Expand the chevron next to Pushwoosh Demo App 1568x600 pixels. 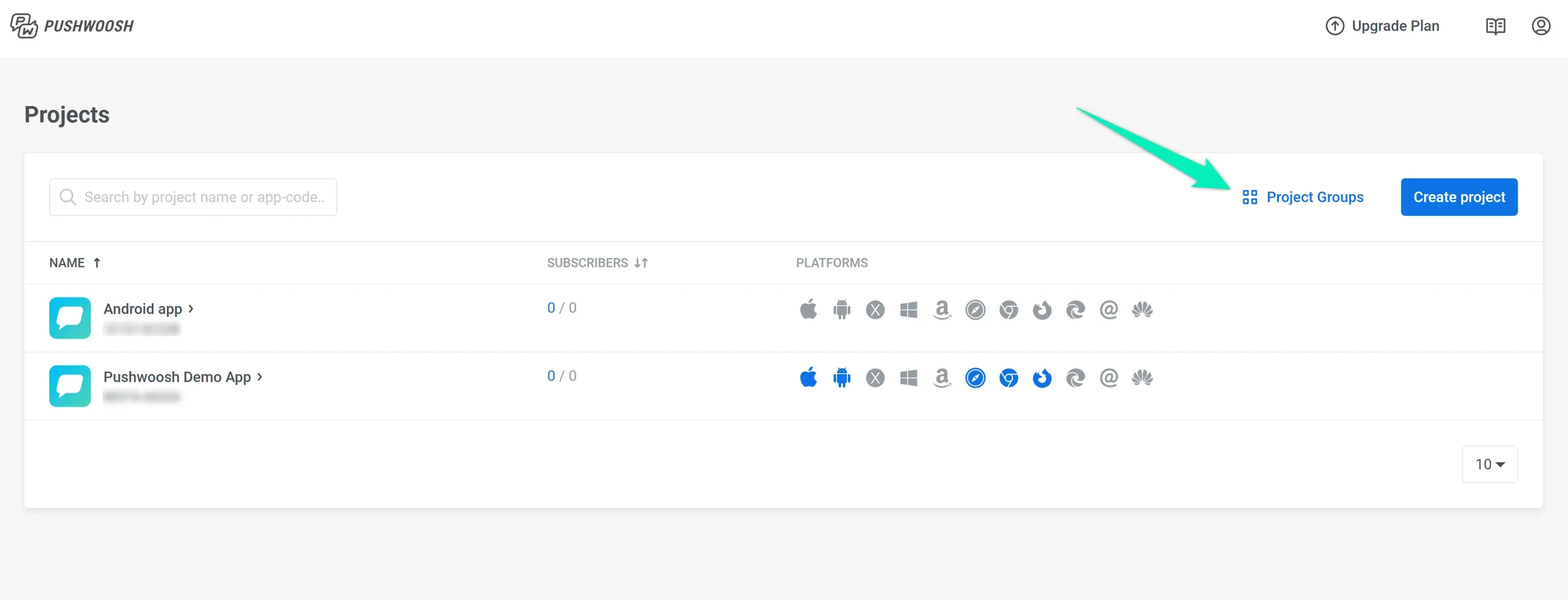(260, 377)
